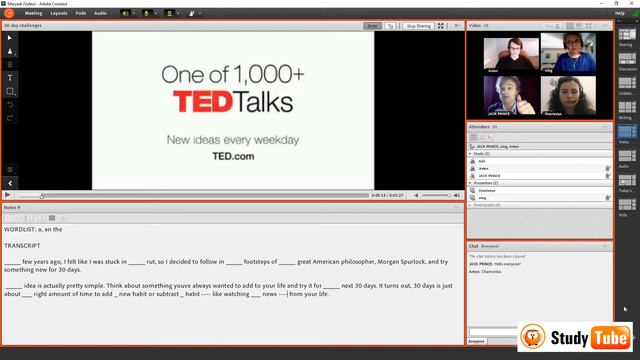Click the video playback progress bar
The width and height of the screenshot is (640, 360).
tap(194, 196)
